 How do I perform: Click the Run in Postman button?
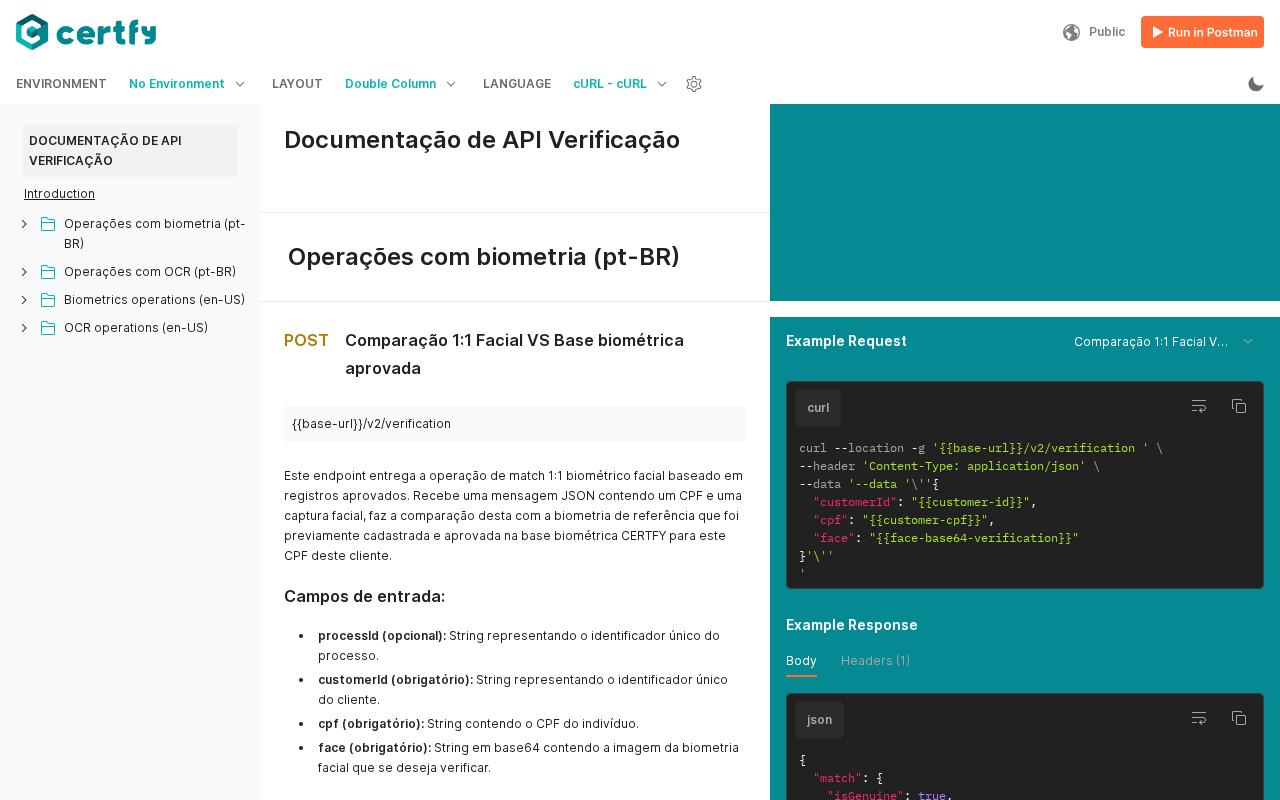[1202, 32]
